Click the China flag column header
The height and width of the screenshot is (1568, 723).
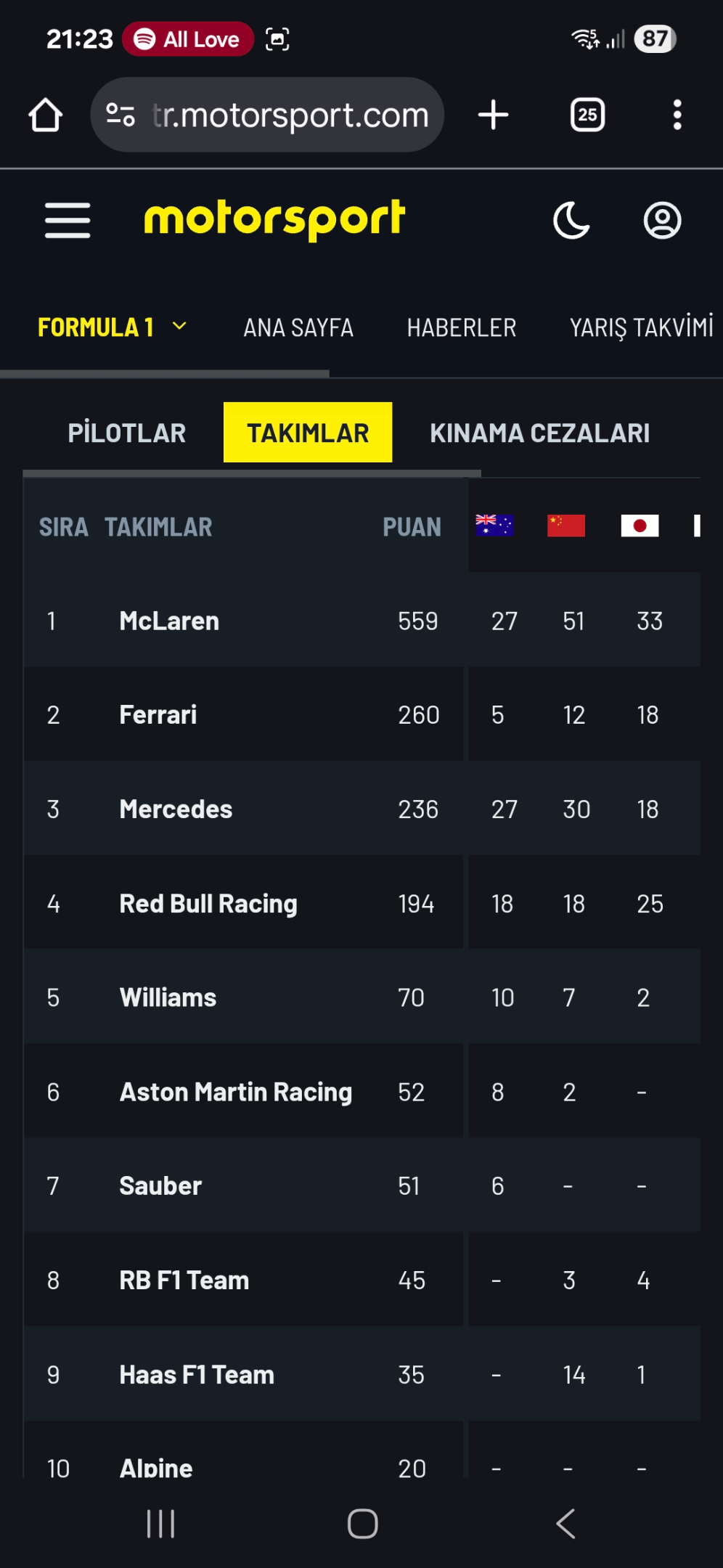(566, 525)
